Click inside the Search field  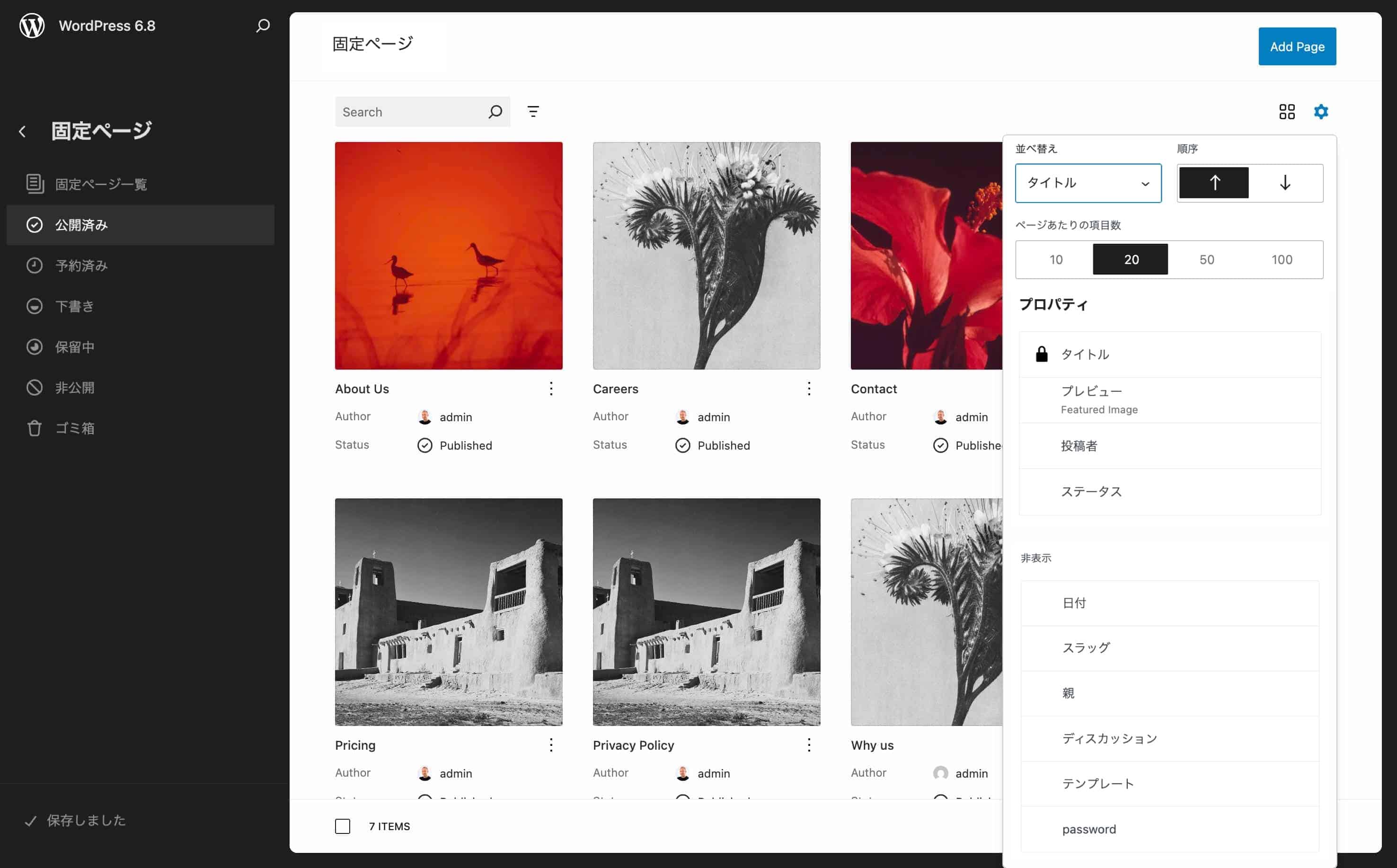pos(407,111)
